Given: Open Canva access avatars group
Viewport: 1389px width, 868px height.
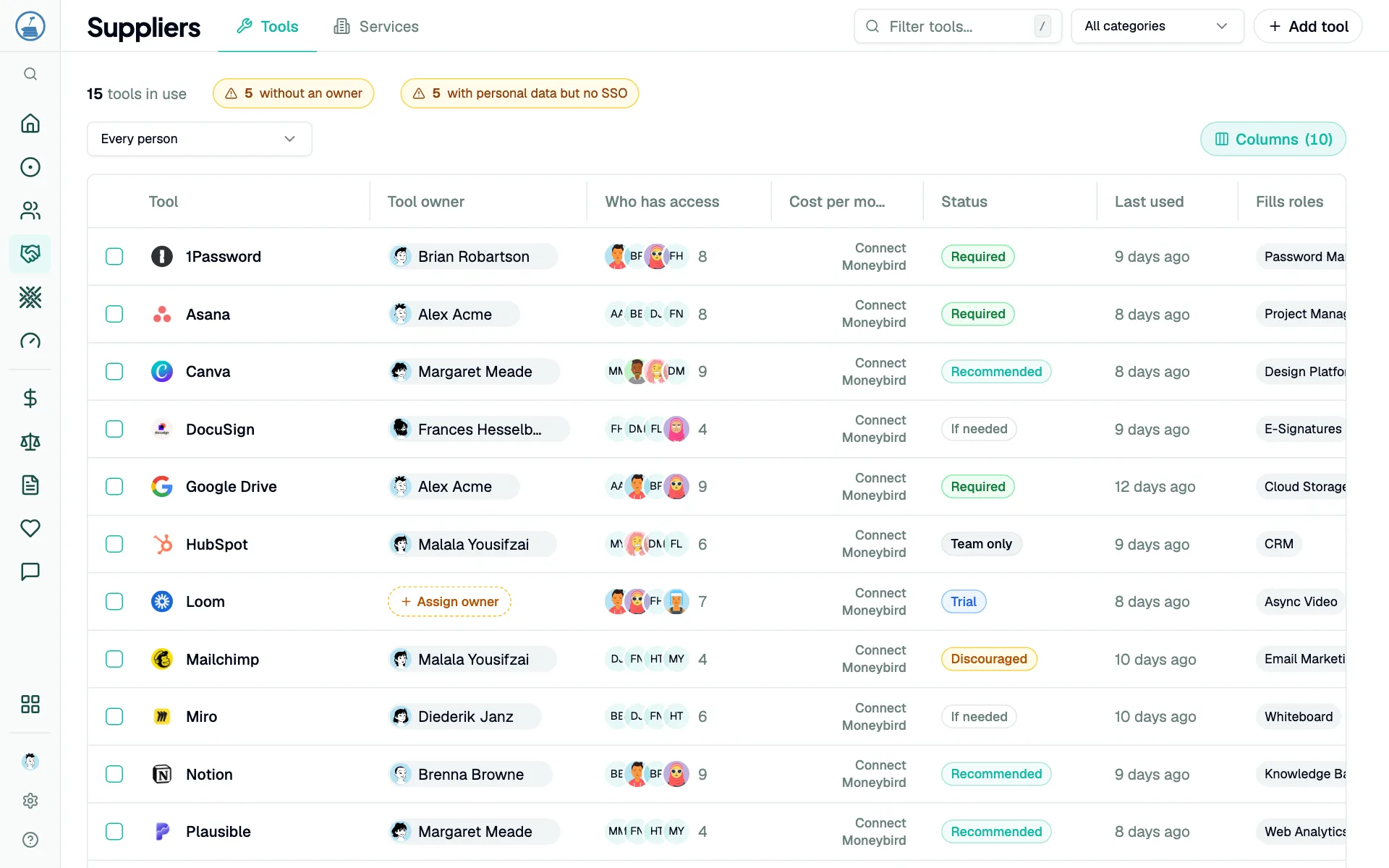Looking at the screenshot, I should click(x=647, y=372).
